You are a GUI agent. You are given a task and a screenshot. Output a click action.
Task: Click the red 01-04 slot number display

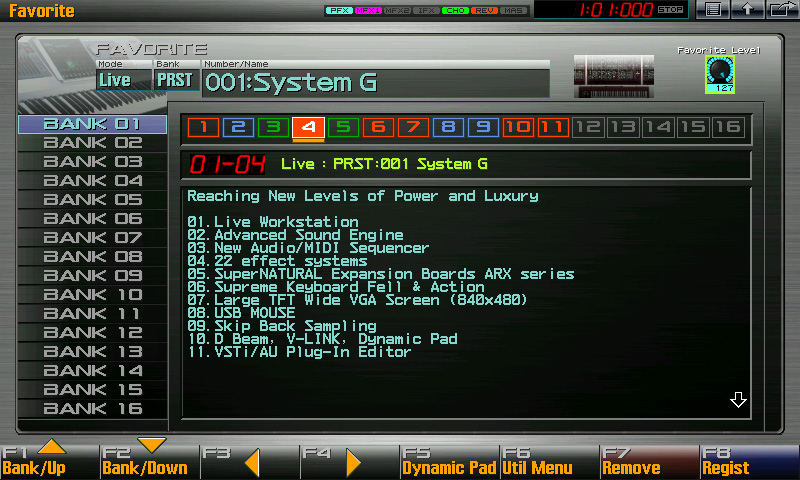click(x=228, y=164)
